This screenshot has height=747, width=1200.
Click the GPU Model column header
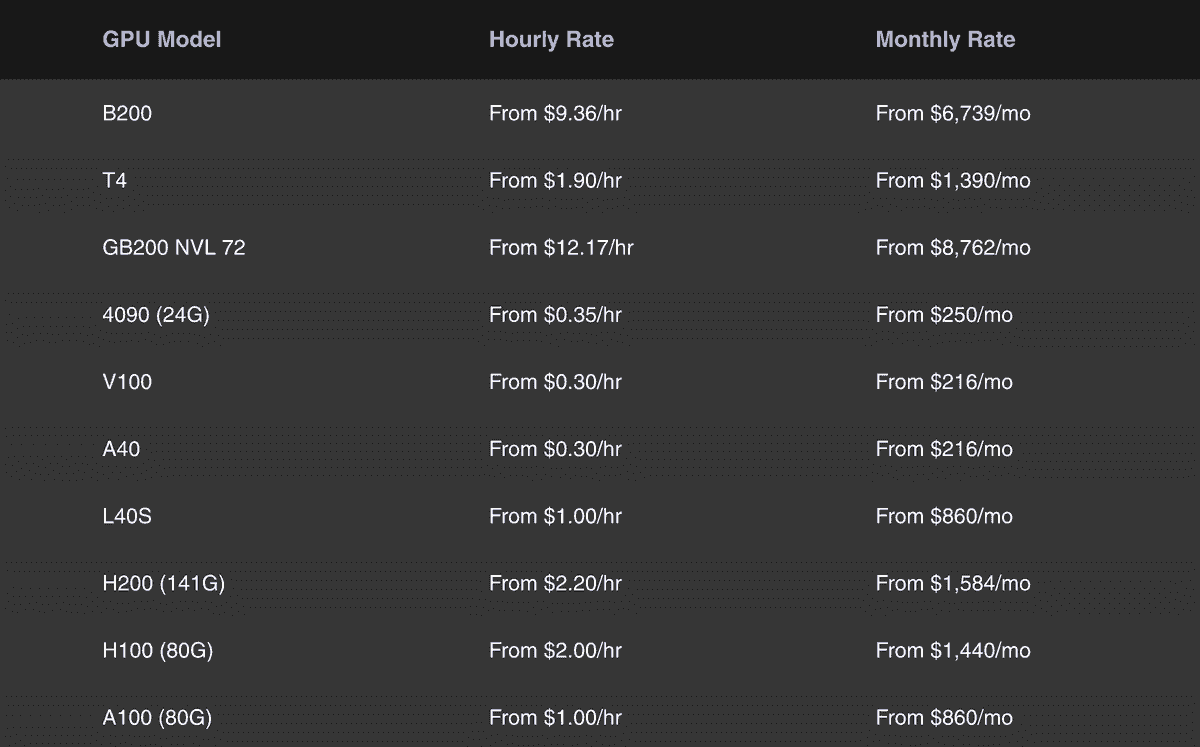pyautogui.click(x=162, y=40)
